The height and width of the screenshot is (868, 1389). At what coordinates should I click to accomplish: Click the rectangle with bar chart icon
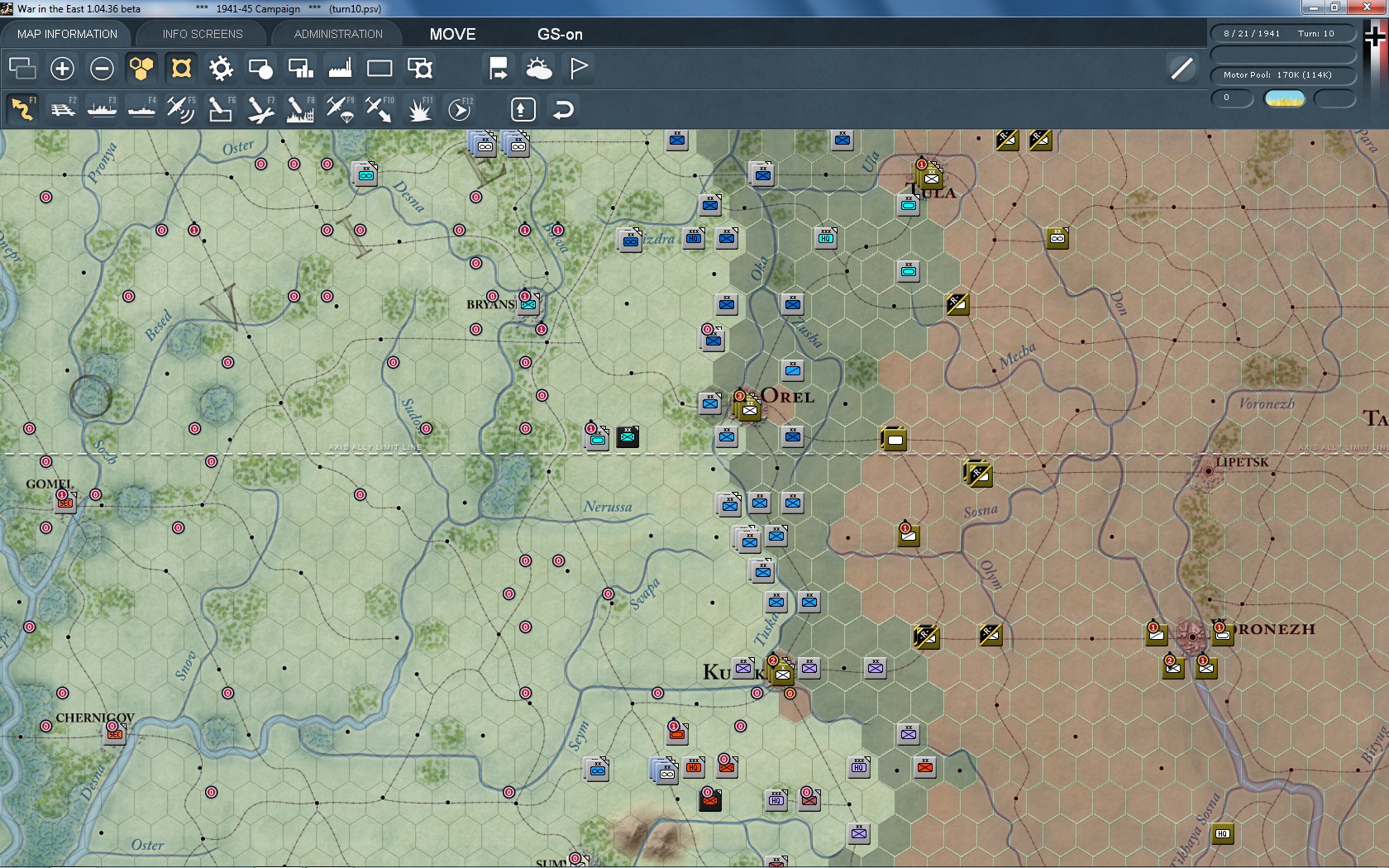300,68
